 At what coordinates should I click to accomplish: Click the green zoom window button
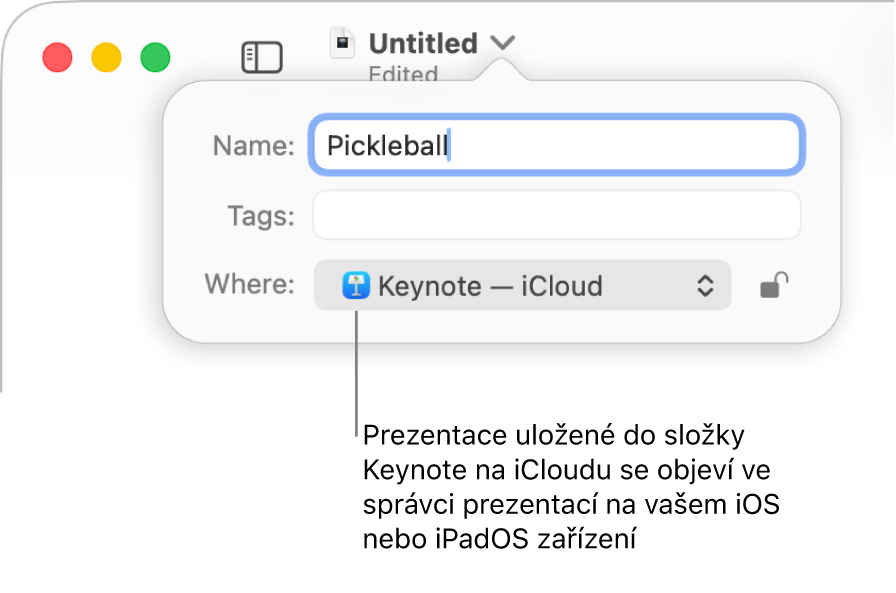(155, 57)
